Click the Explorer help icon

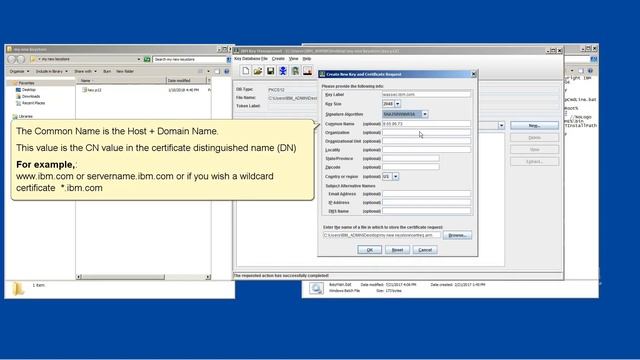[x=227, y=71]
